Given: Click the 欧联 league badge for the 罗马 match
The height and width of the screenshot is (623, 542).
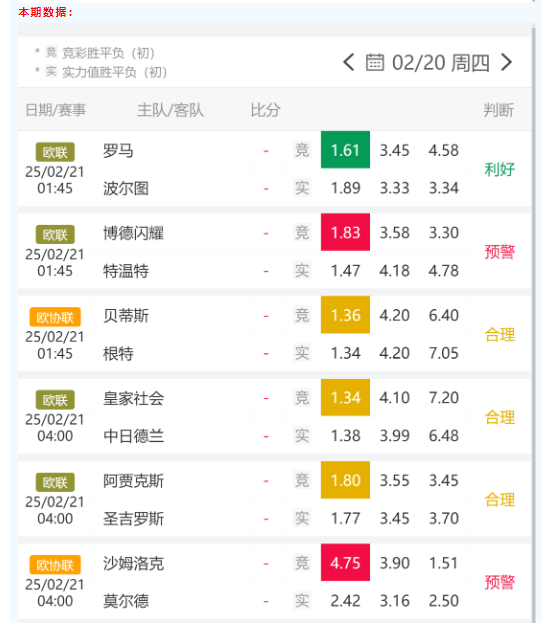Looking at the screenshot, I should click(x=55, y=152).
